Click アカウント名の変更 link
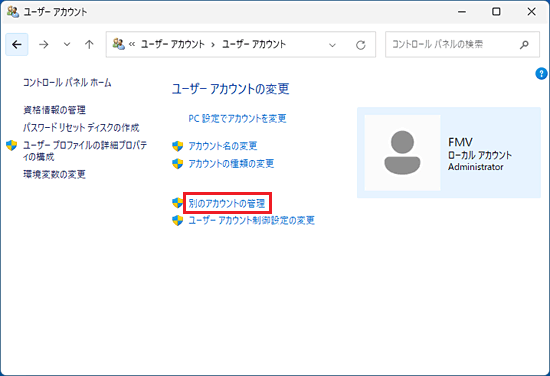Image resolution: width=550 pixels, height=376 pixels. 223,146
